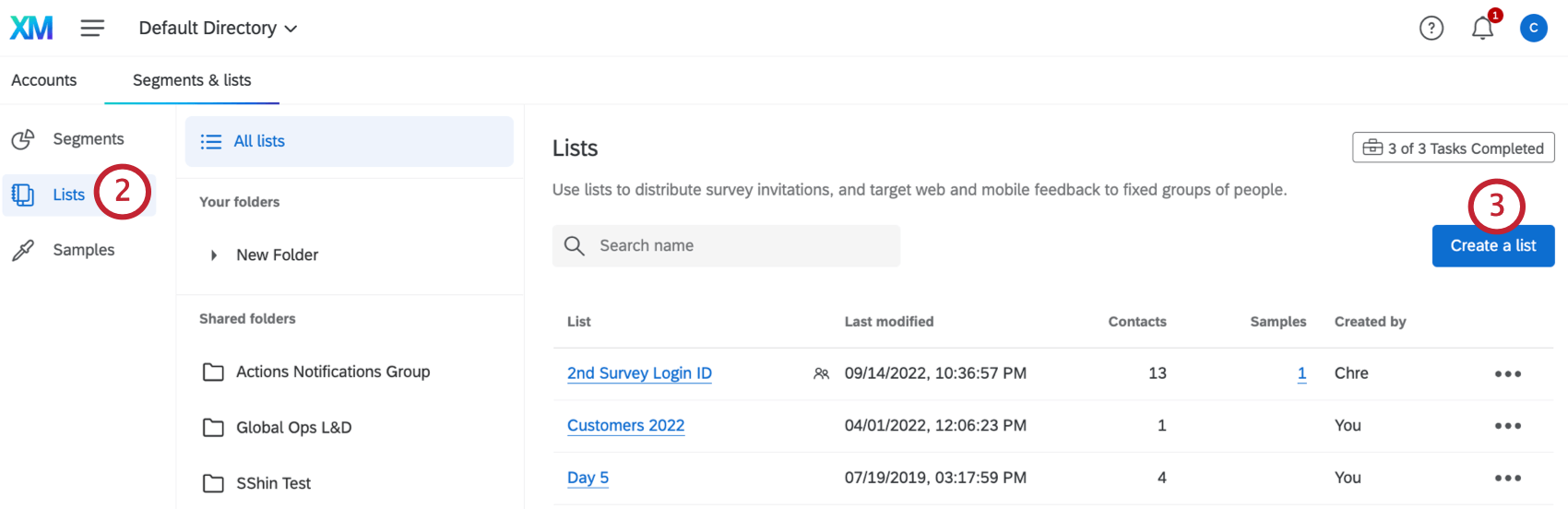Select Segments in the left sidebar
Image resolution: width=1568 pixels, height=509 pixels.
88,139
